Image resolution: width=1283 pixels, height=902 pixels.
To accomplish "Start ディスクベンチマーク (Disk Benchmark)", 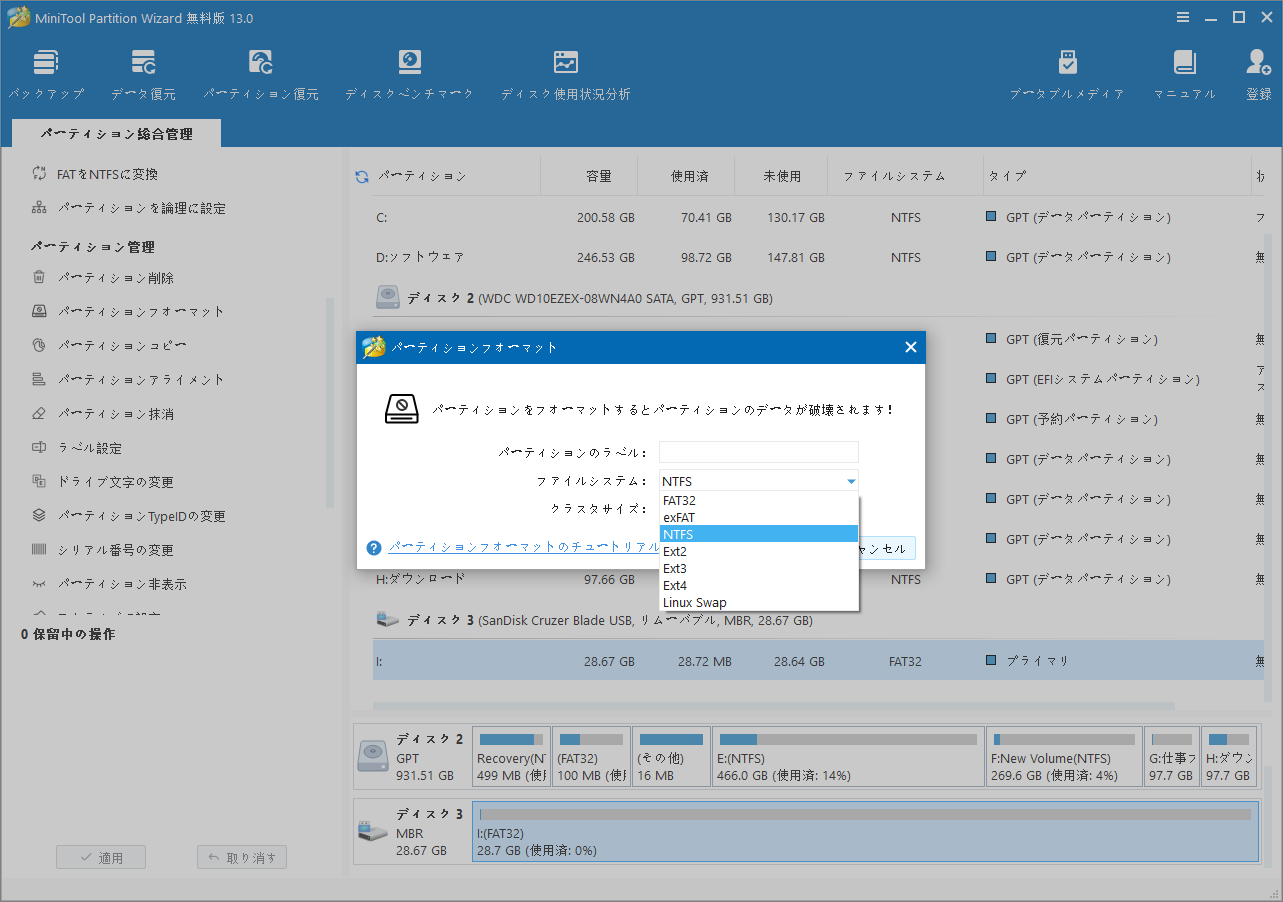I will (409, 72).
